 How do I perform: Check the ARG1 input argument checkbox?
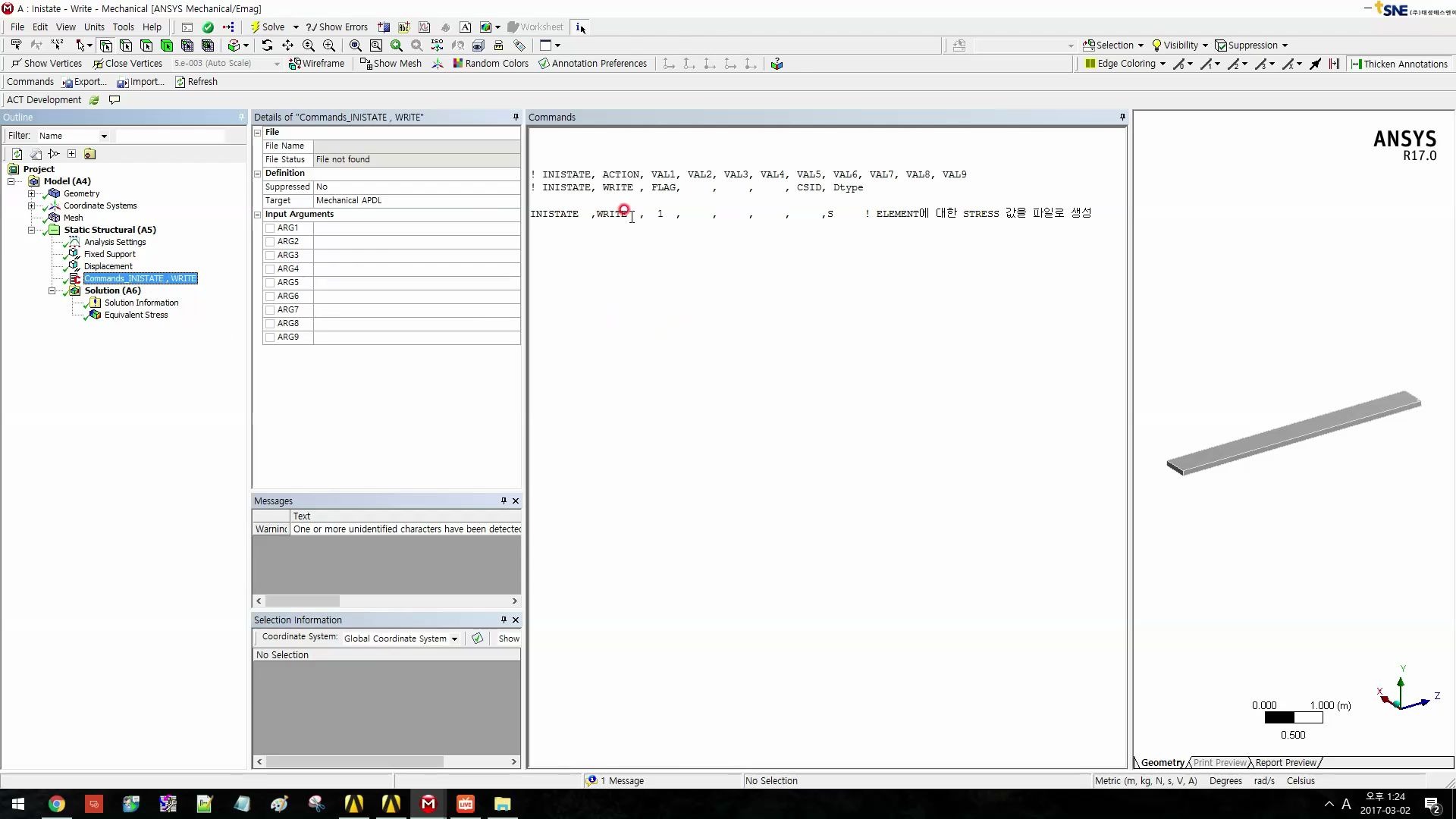click(271, 227)
